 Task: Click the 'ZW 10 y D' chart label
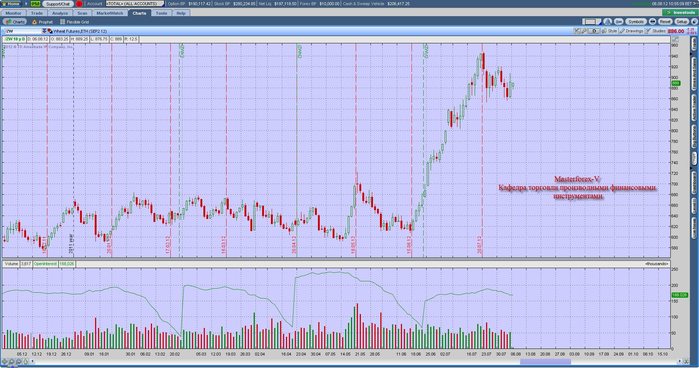[x=15, y=39]
